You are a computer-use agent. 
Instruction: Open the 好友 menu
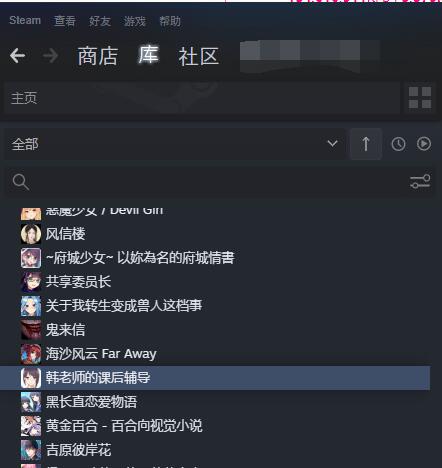[100, 21]
